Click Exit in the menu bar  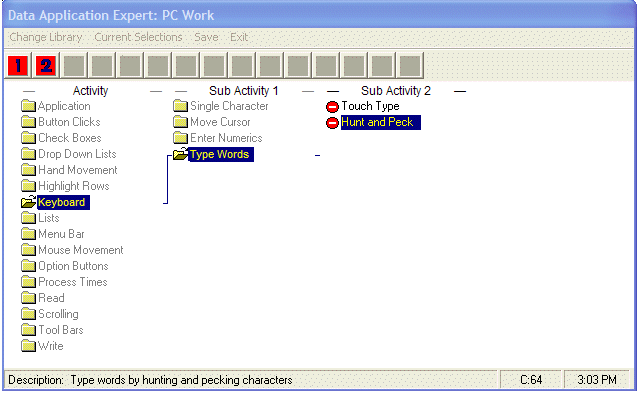point(239,37)
